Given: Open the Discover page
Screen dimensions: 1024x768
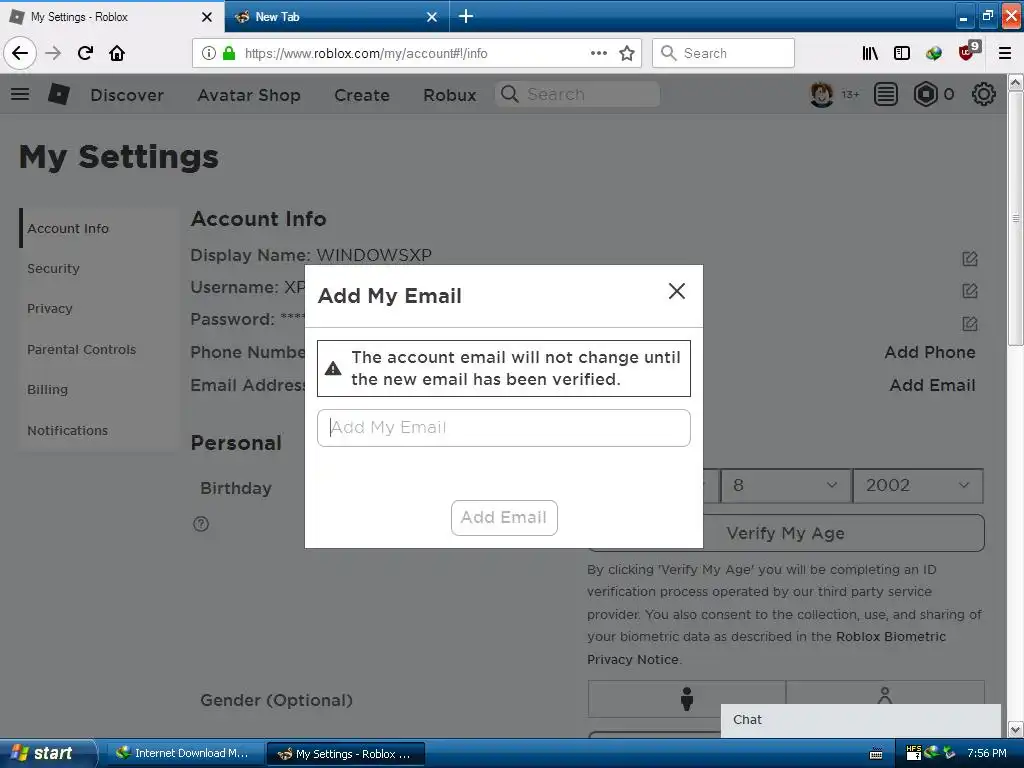Looking at the screenshot, I should [x=127, y=95].
